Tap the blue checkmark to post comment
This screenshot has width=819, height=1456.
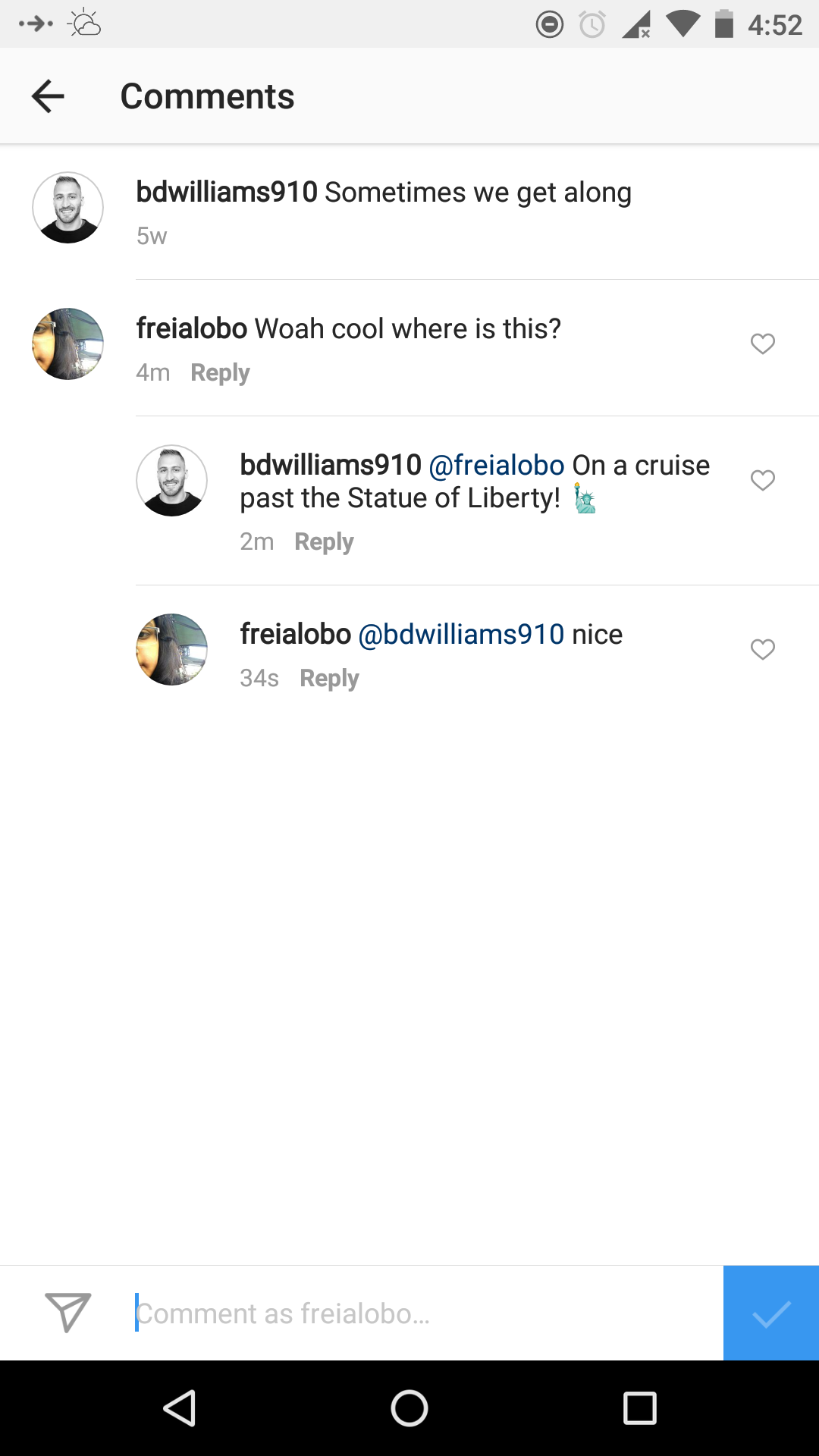click(770, 1313)
